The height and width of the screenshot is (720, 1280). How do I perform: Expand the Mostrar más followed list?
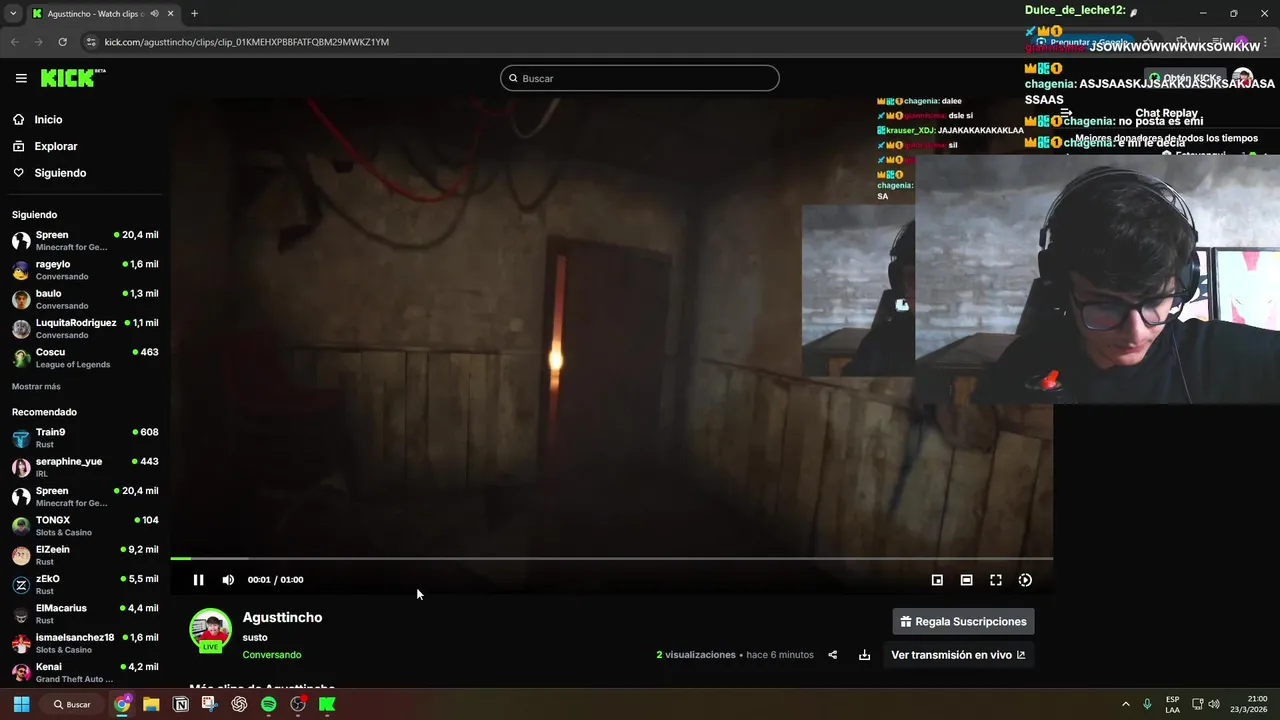pyautogui.click(x=36, y=386)
